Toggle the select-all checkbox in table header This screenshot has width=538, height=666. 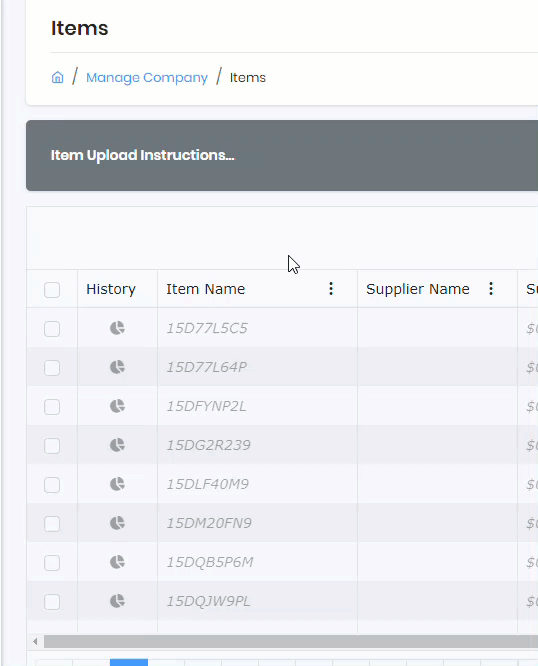(52, 290)
